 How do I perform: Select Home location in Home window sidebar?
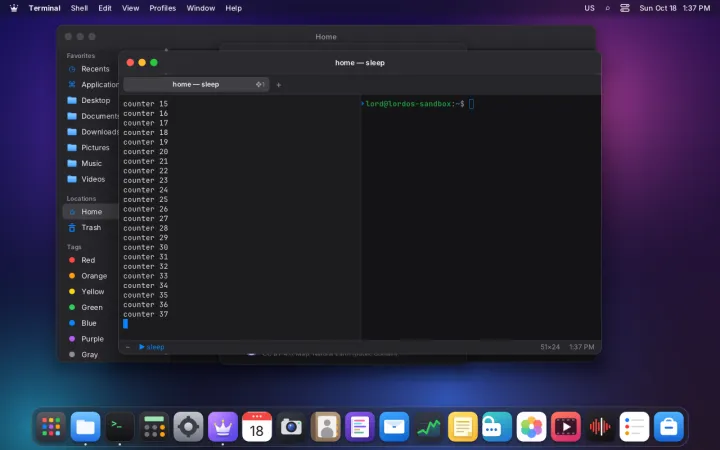click(91, 212)
